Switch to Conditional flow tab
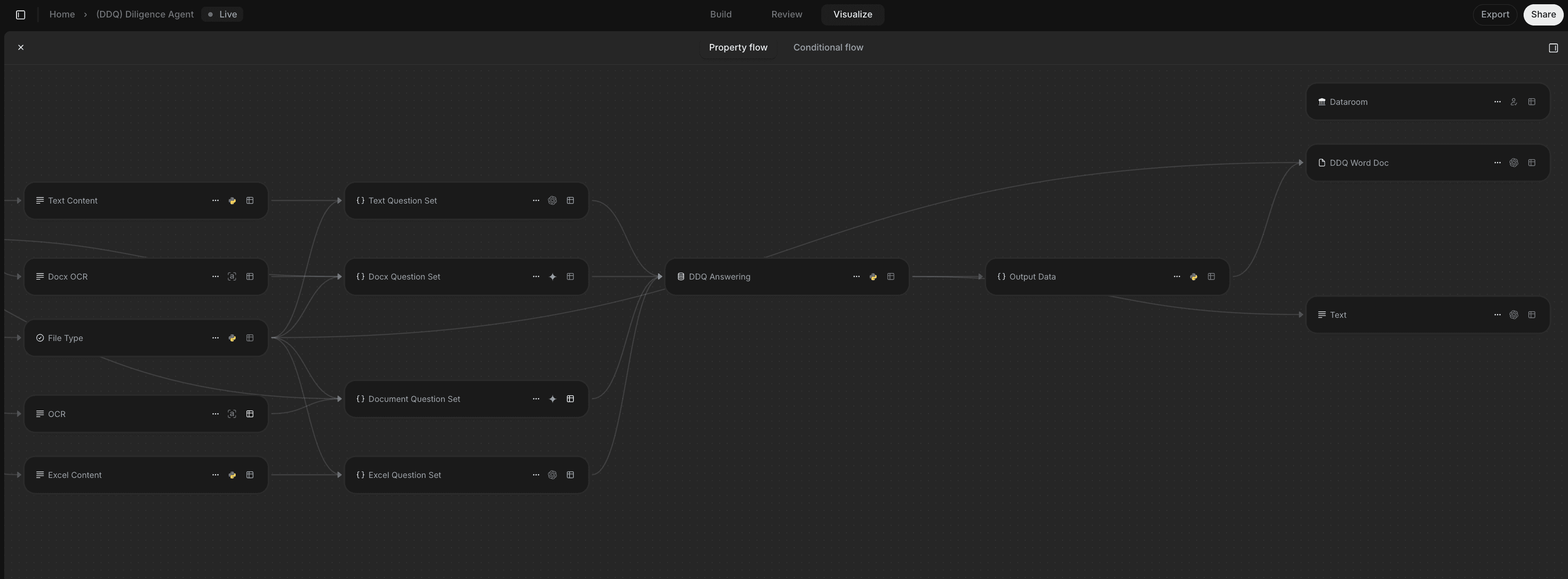The width and height of the screenshot is (1568, 579). coord(828,48)
